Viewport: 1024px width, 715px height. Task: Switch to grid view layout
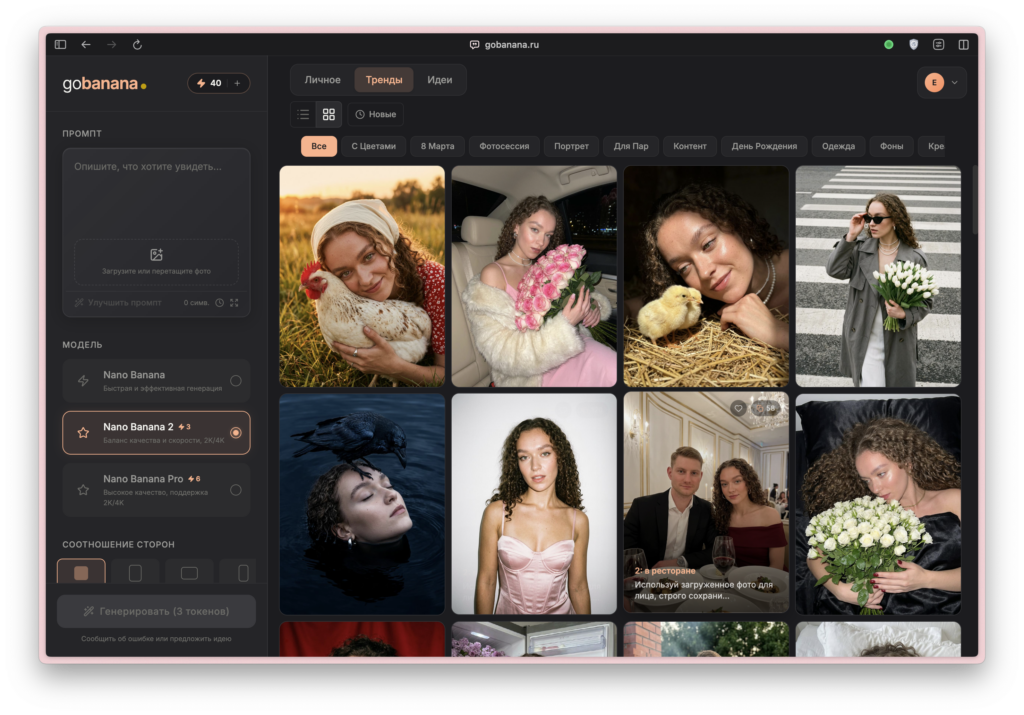coord(328,114)
